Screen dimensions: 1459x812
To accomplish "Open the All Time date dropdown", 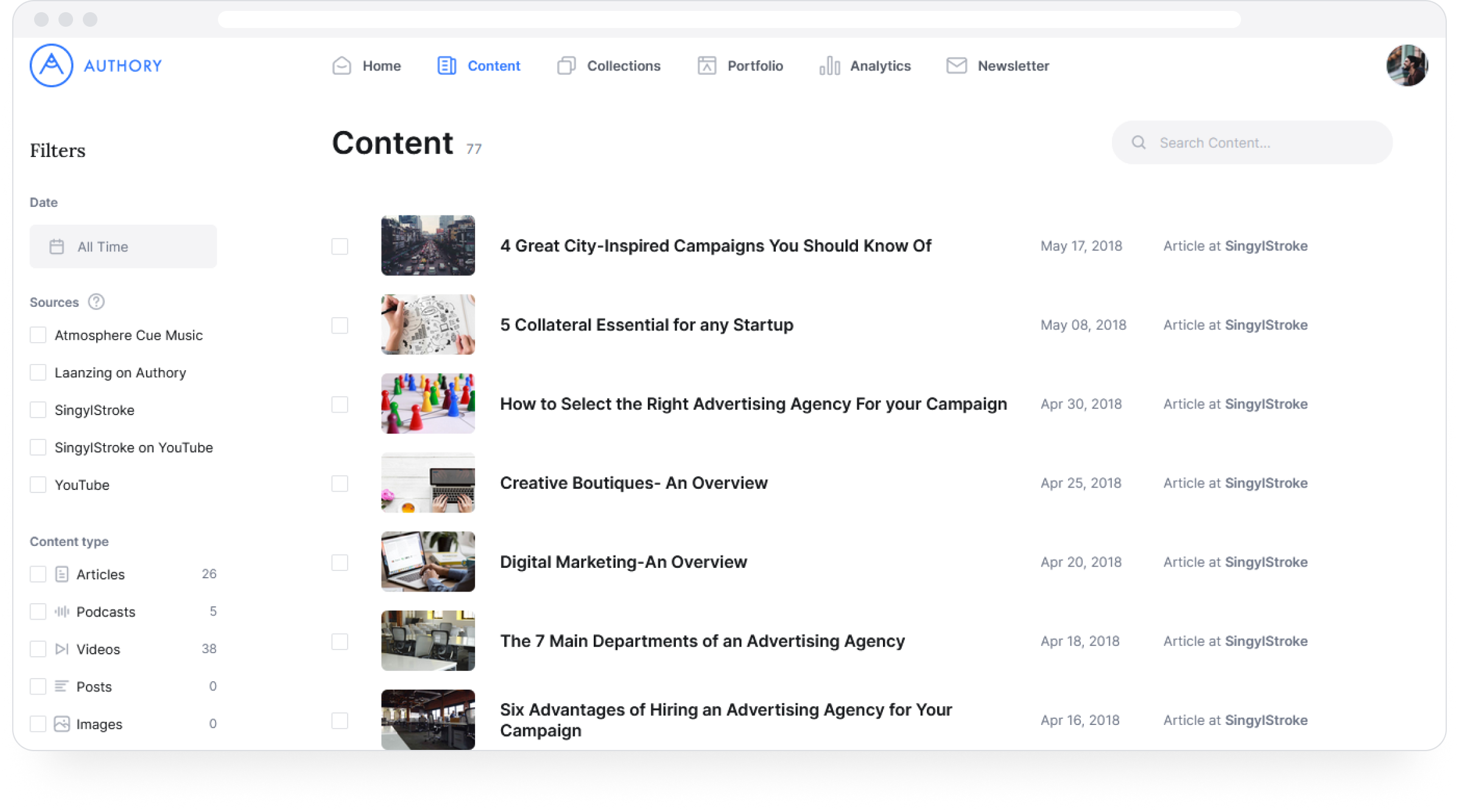I will tap(123, 247).
